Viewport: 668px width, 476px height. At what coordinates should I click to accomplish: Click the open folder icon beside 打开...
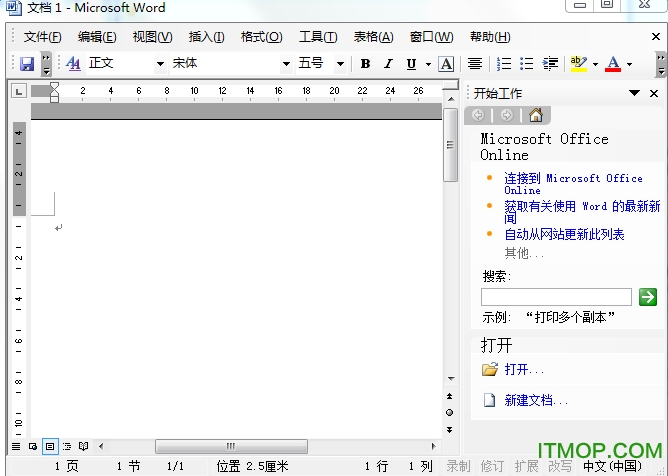pyautogui.click(x=490, y=369)
